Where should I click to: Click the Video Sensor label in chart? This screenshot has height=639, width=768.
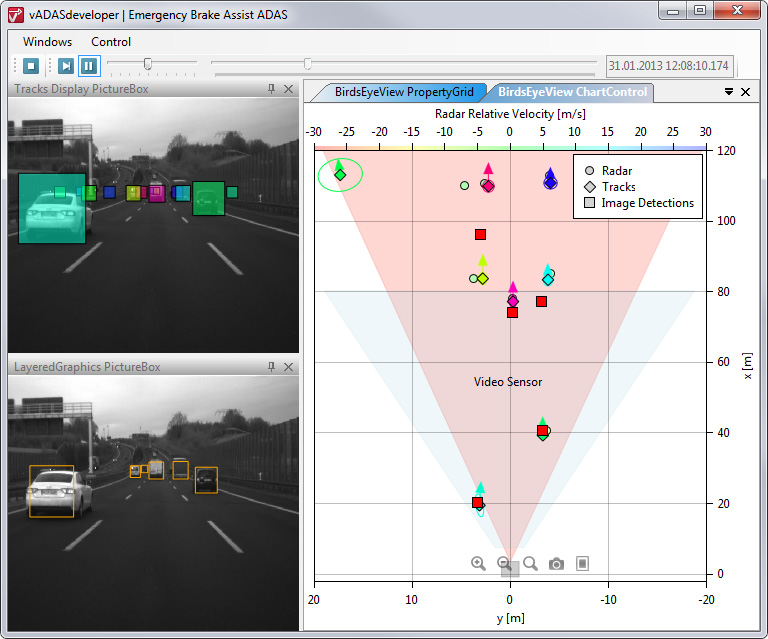coord(507,382)
